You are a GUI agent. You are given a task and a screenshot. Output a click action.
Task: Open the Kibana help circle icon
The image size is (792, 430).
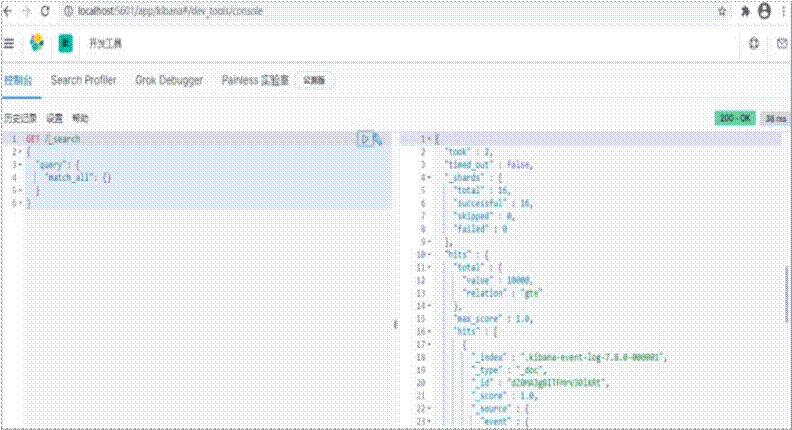(x=754, y=43)
